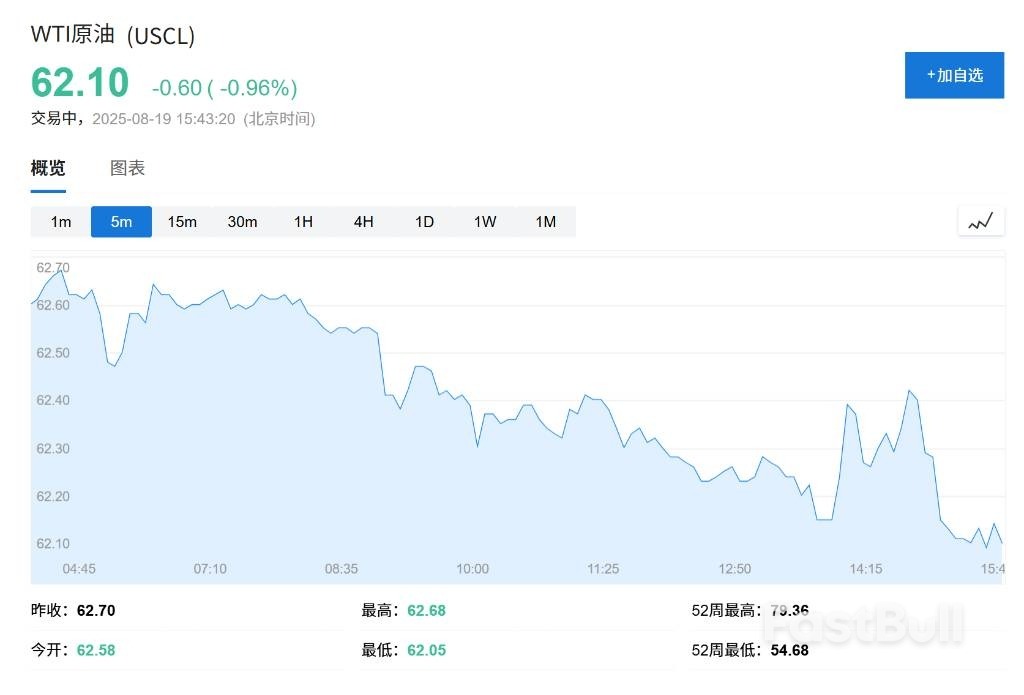Click the +加自选 watchlist button
Screen dimensions: 1024x695
point(954,74)
